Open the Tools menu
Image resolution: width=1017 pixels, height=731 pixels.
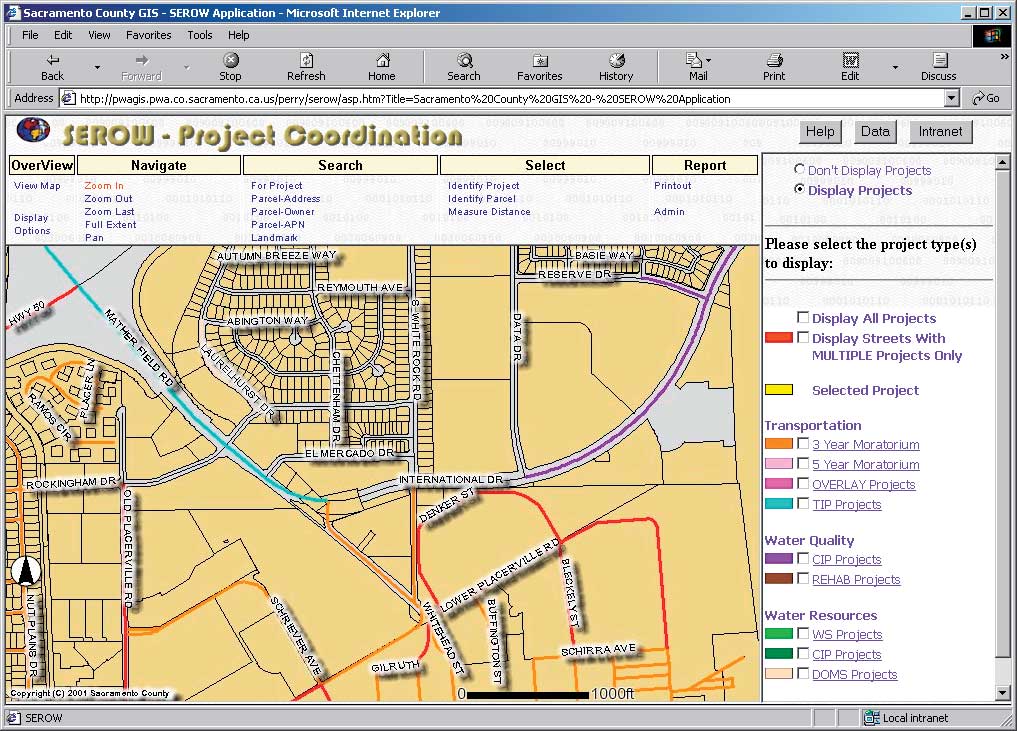200,35
